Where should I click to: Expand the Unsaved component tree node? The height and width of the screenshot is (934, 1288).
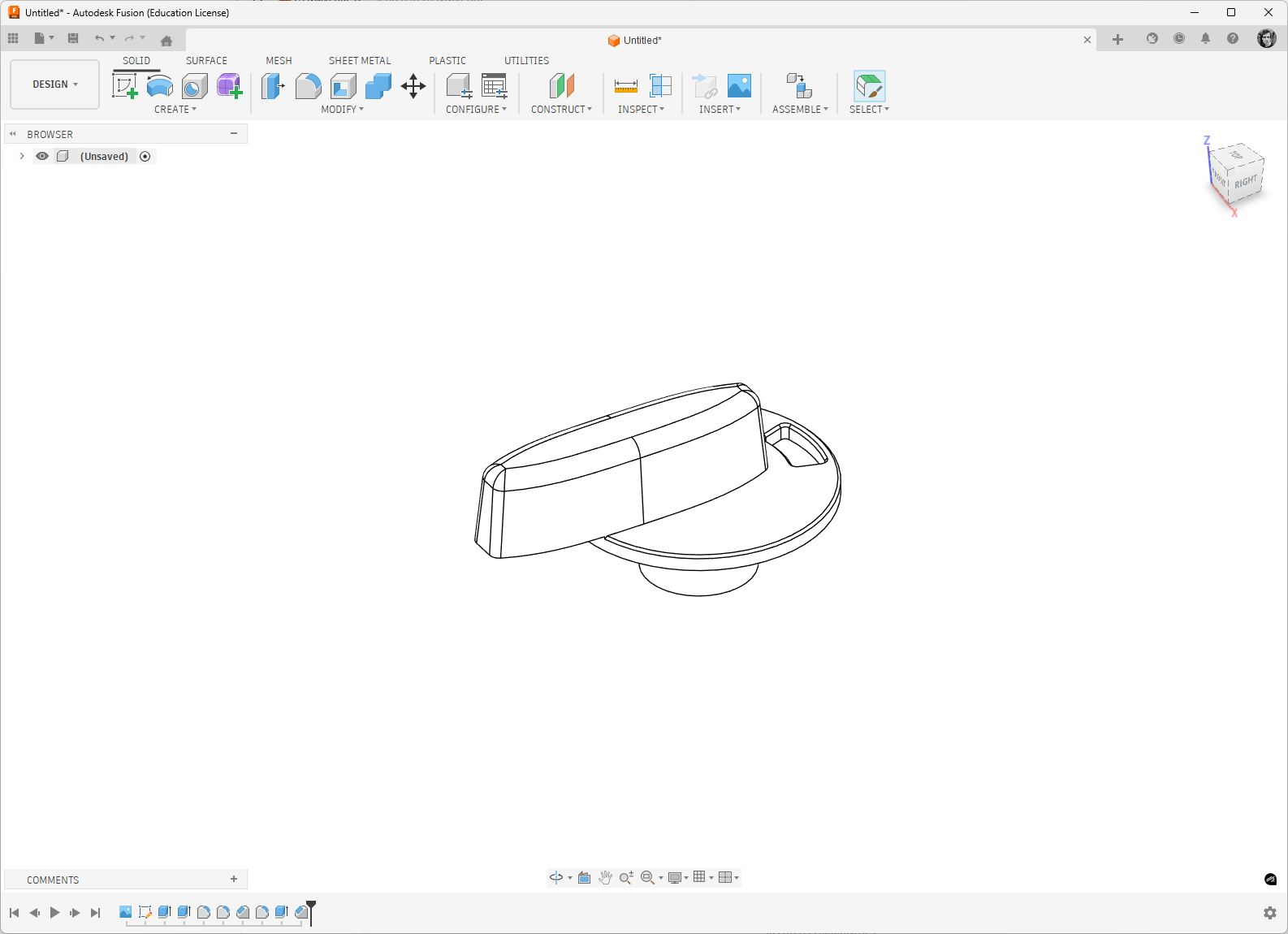tap(22, 157)
